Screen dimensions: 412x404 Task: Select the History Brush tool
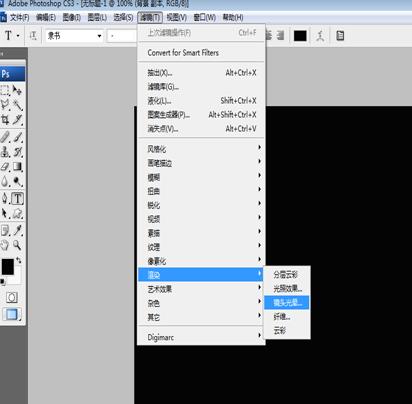[17, 152]
